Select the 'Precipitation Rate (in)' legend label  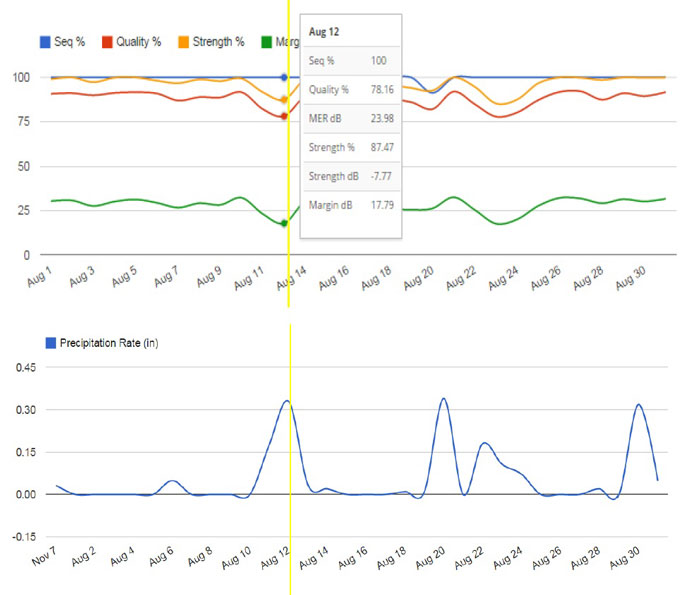pyautogui.click(x=109, y=343)
